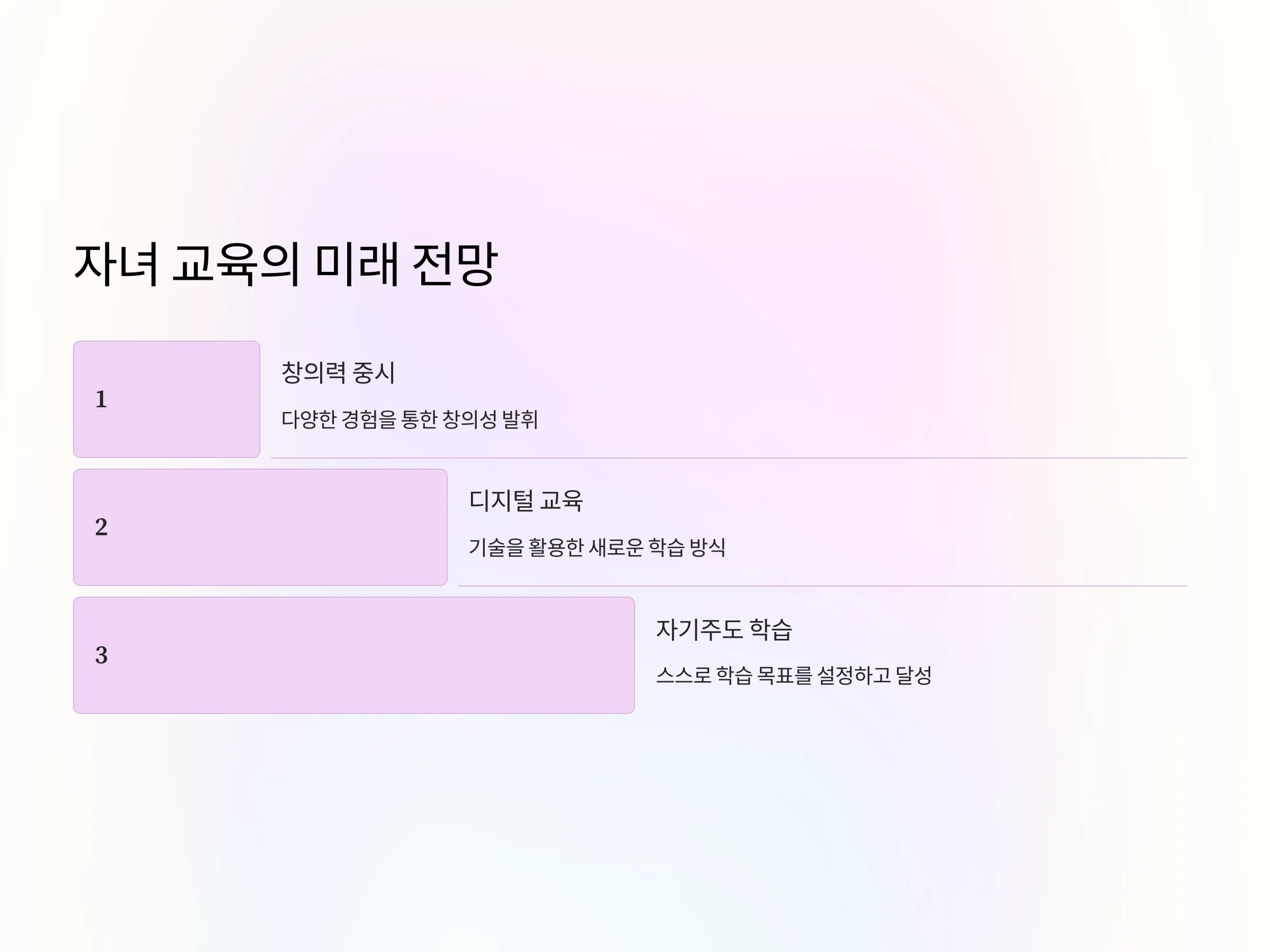This screenshot has height=952, width=1270.
Task: Click the number 2 label
Action: point(101,527)
